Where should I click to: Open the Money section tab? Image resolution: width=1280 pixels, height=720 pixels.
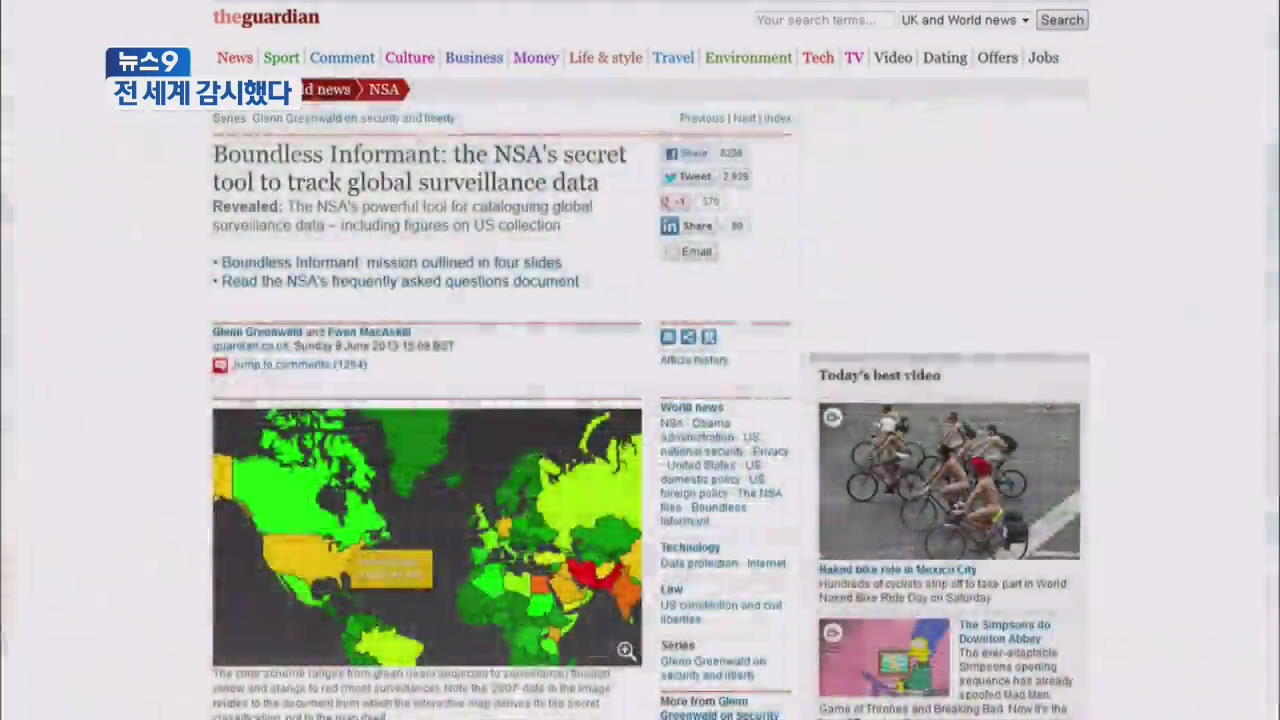point(536,58)
